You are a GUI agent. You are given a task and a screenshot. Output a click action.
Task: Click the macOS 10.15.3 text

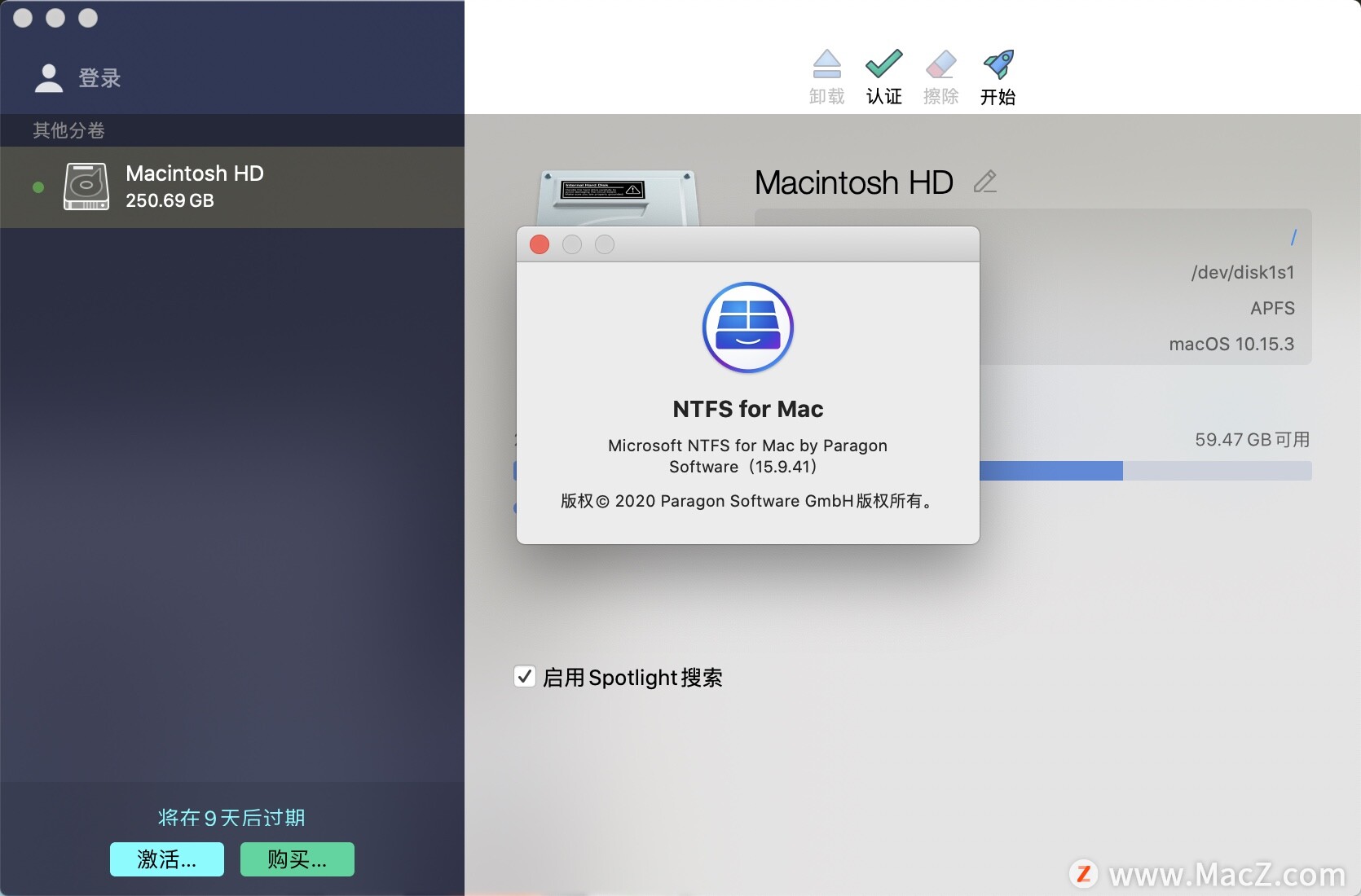(1231, 344)
